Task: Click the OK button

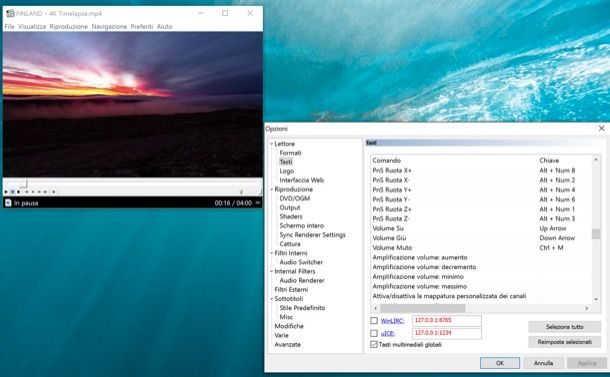Action: 500,363
